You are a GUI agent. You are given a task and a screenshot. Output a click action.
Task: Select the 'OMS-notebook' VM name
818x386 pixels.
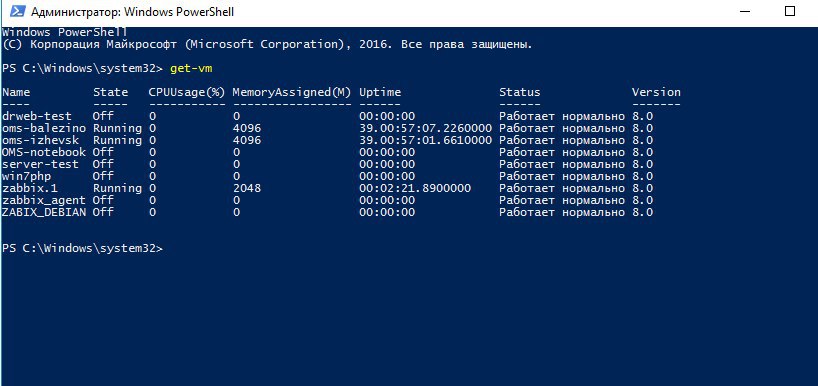(x=44, y=152)
